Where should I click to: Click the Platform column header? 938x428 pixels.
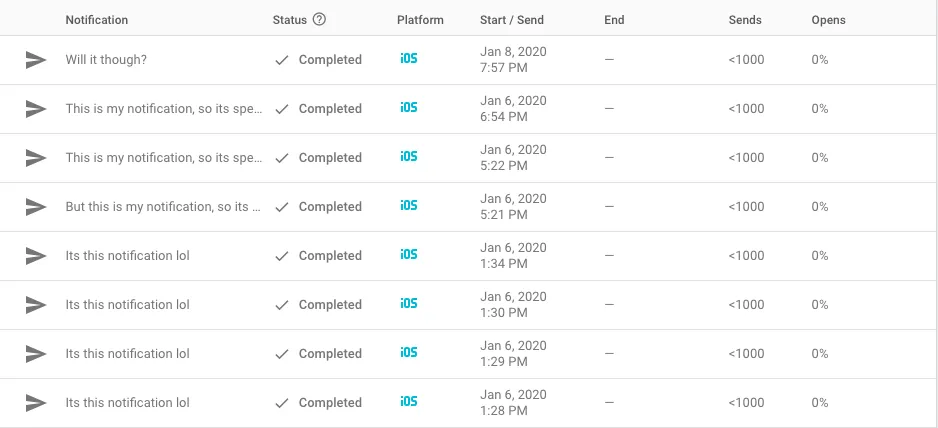click(420, 20)
